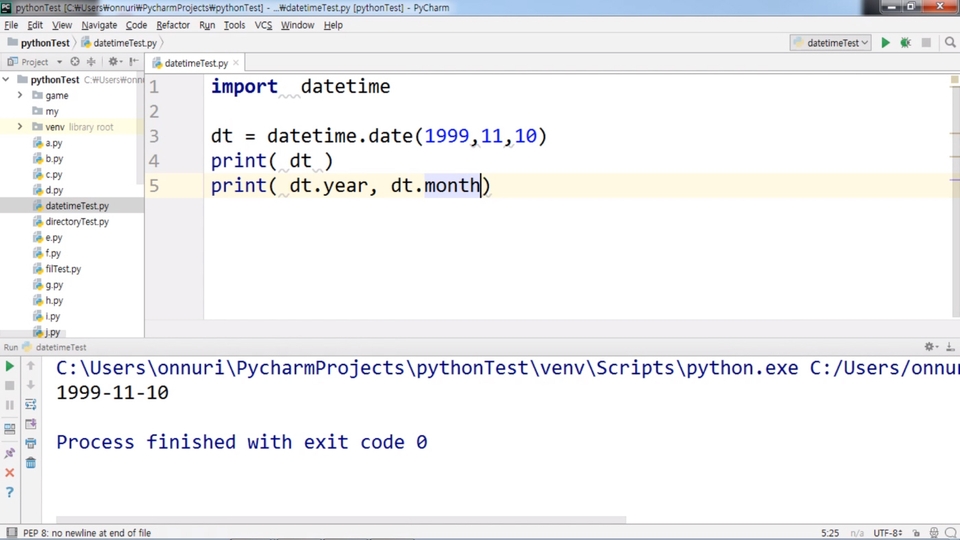The width and height of the screenshot is (960, 540).
Task: Open a.py in the project tree
Action: [54, 143]
